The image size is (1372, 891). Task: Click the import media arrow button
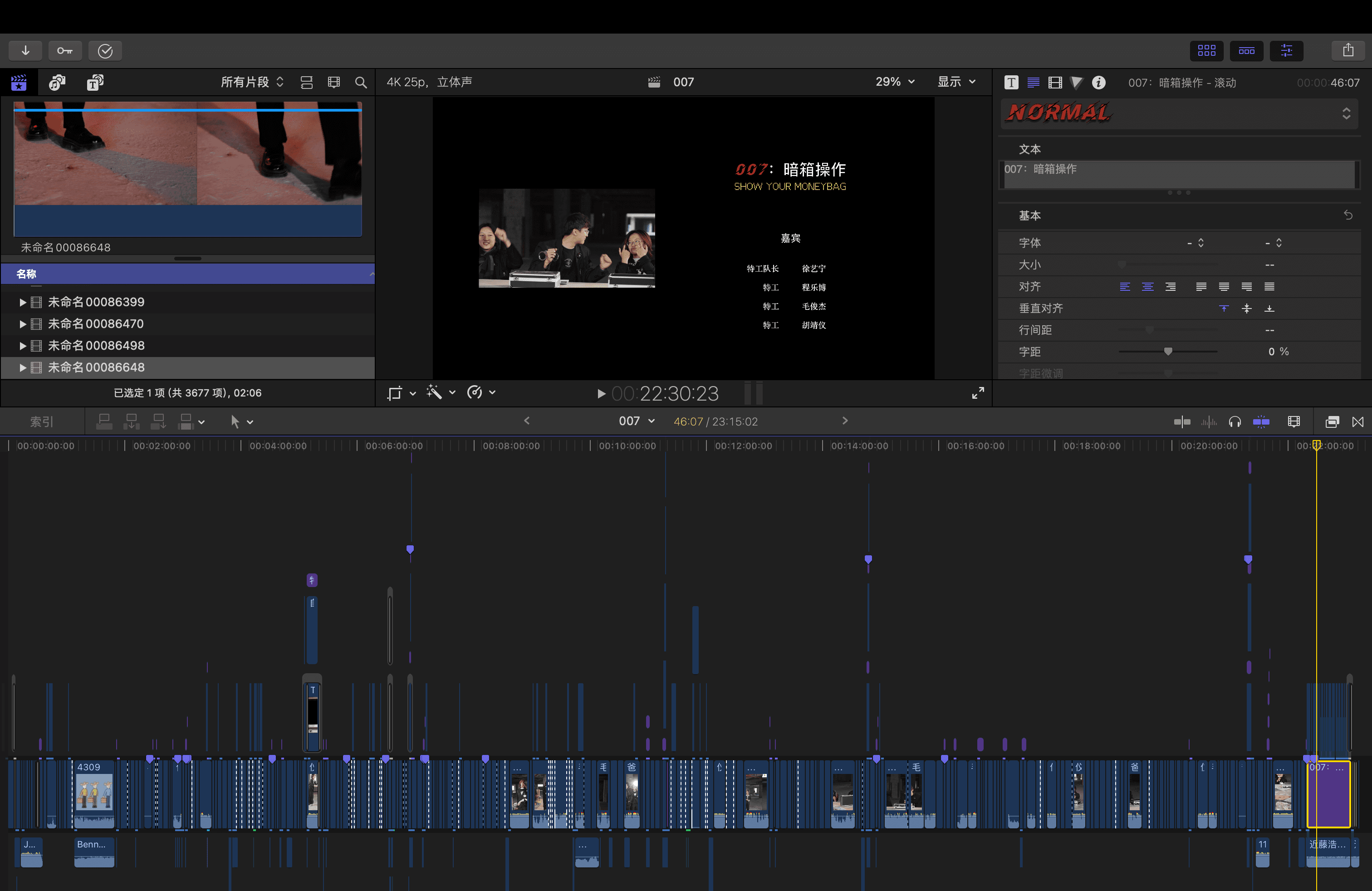coord(25,51)
